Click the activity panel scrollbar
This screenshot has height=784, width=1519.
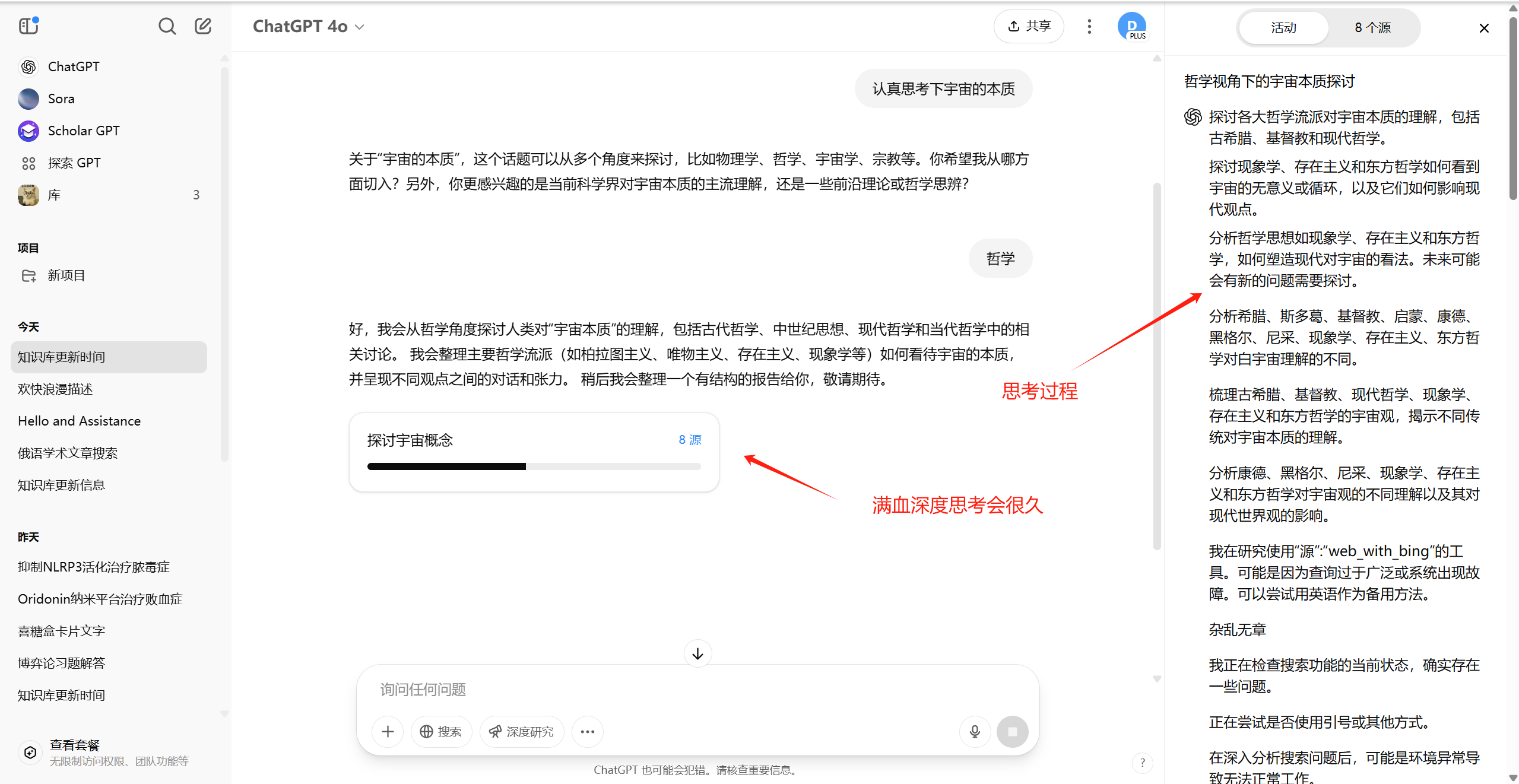1513,109
